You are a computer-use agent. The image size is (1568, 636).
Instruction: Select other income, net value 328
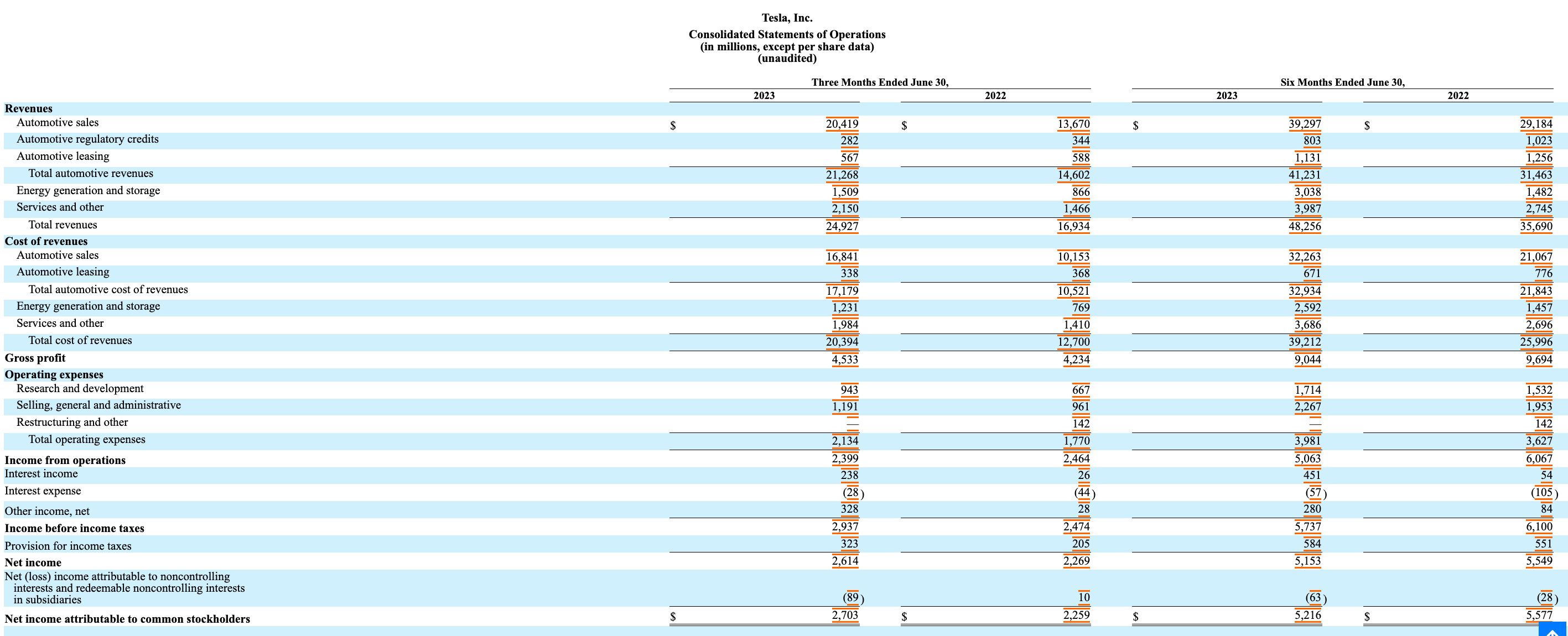(x=850, y=509)
